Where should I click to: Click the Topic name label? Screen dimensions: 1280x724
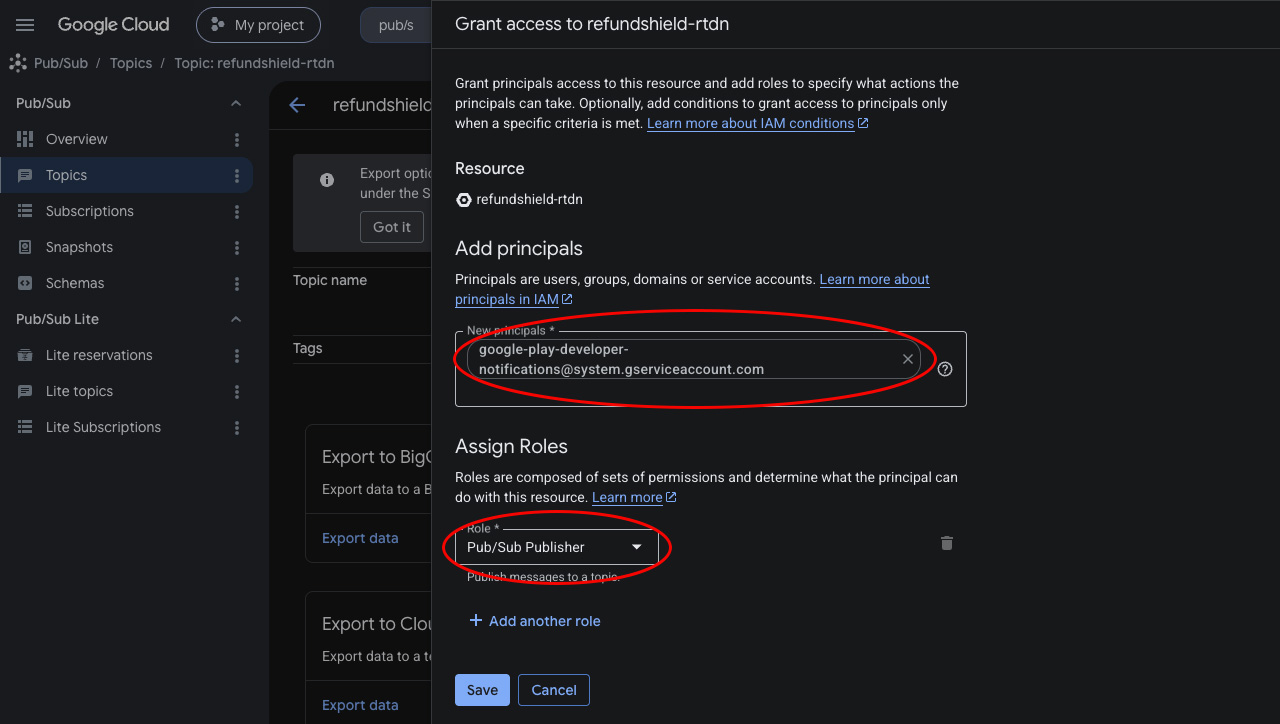point(330,280)
